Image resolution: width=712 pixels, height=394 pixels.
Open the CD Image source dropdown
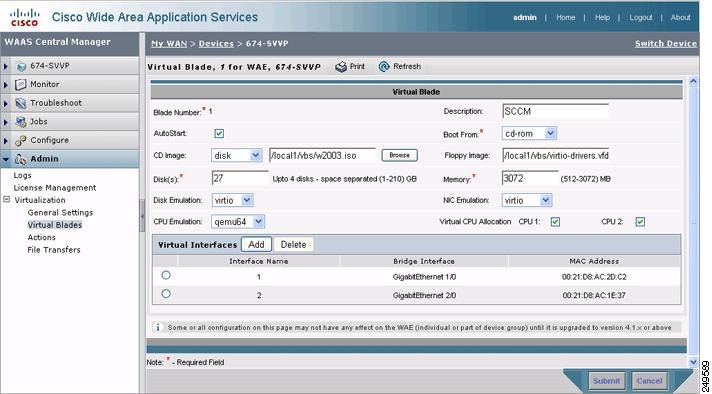coord(237,155)
